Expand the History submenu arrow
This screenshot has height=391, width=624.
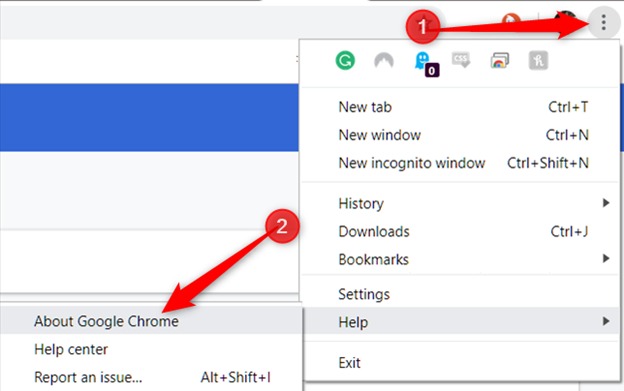click(605, 203)
